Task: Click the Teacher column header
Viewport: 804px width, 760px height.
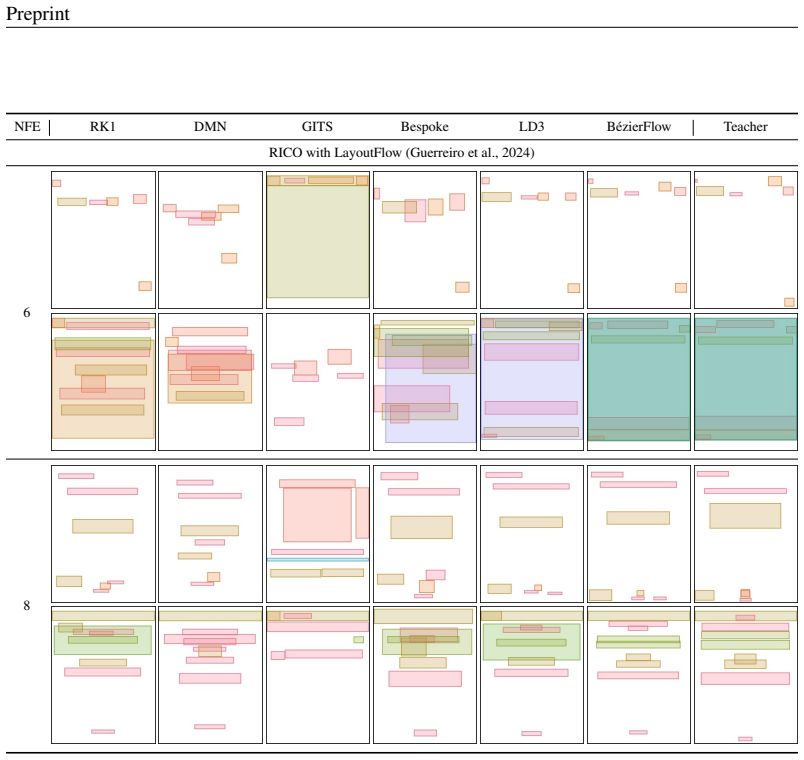Action: tap(746, 127)
